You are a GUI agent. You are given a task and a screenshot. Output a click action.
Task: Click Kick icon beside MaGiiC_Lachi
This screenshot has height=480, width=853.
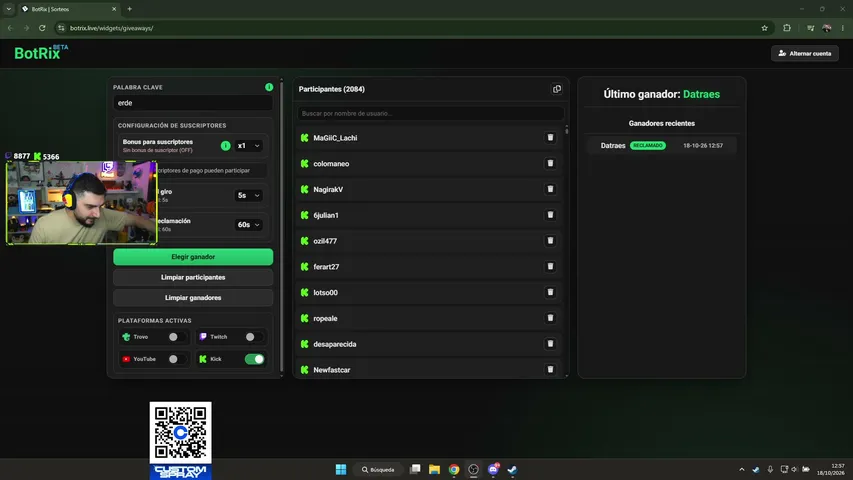point(305,138)
